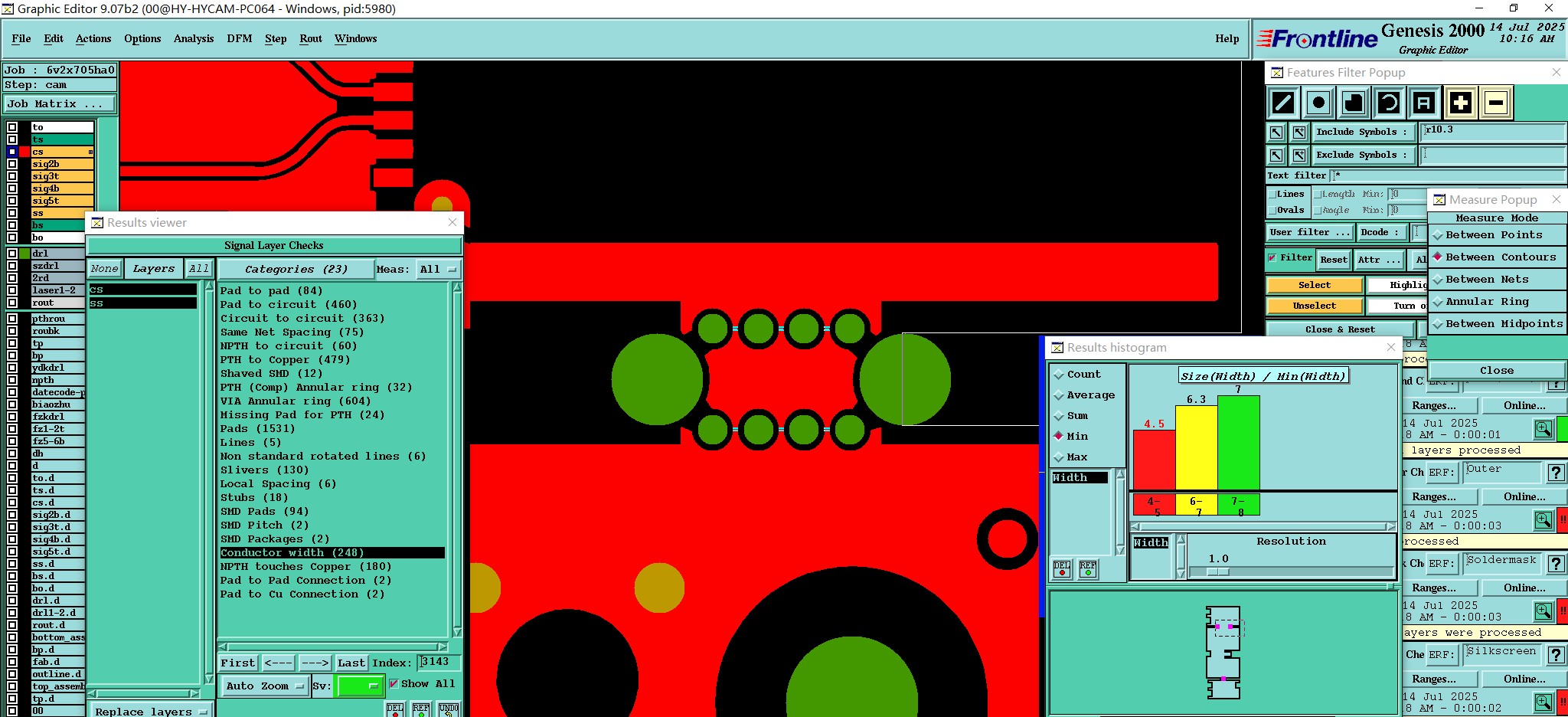Viewport: 1568px width, 717px height.
Task: Open the Job Matrix button
Action: (x=60, y=104)
